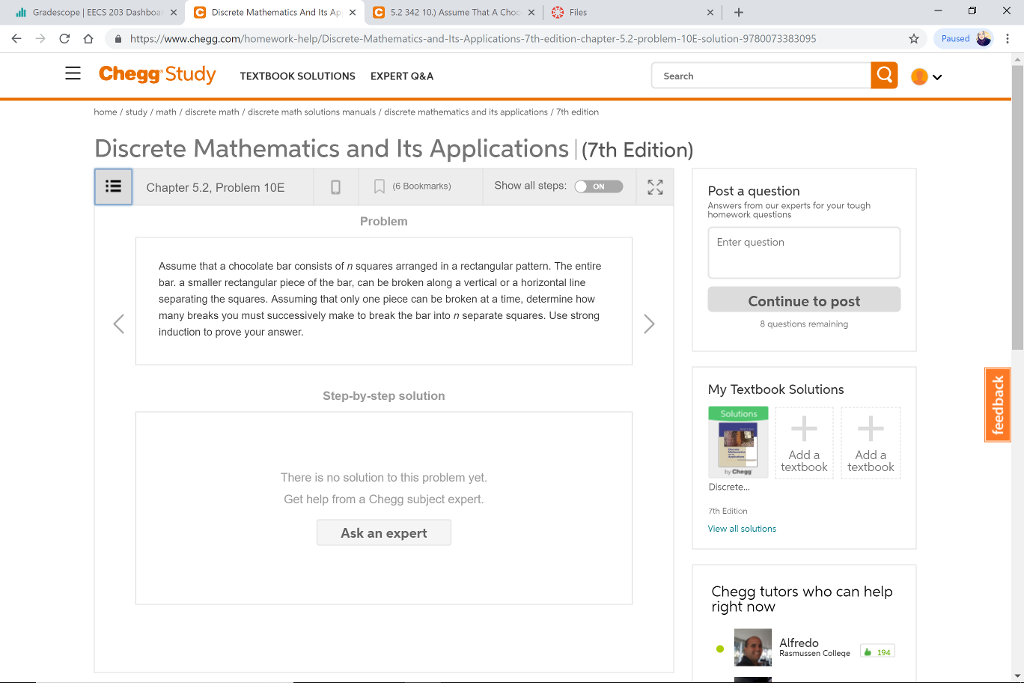Go back using the left problem chevron
The width and height of the screenshot is (1024, 683).
[118, 323]
